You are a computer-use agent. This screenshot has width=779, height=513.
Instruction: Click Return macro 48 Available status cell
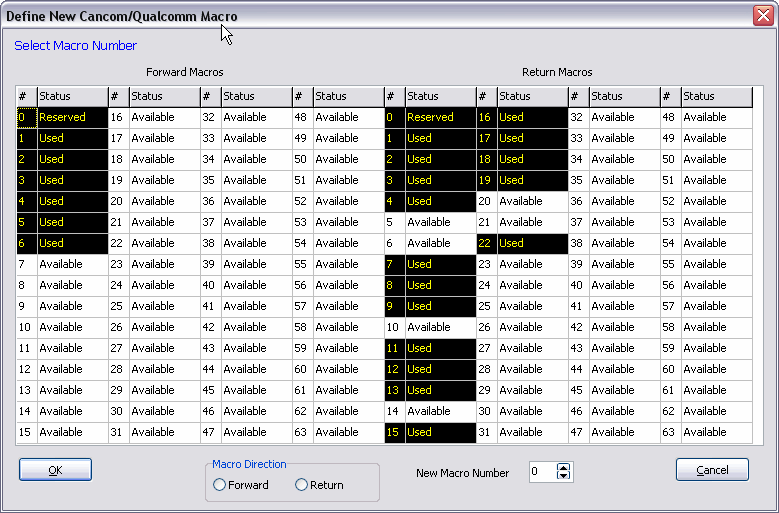pos(714,117)
